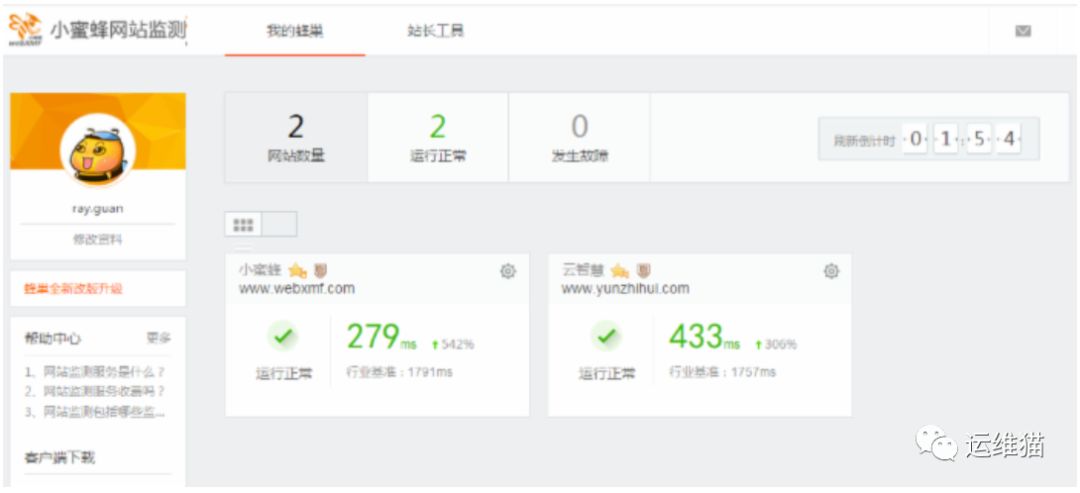Click the settings gear for www.webxmf.com
The width and height of the screenshot is (1080, 493).
[x=508, y=271]
